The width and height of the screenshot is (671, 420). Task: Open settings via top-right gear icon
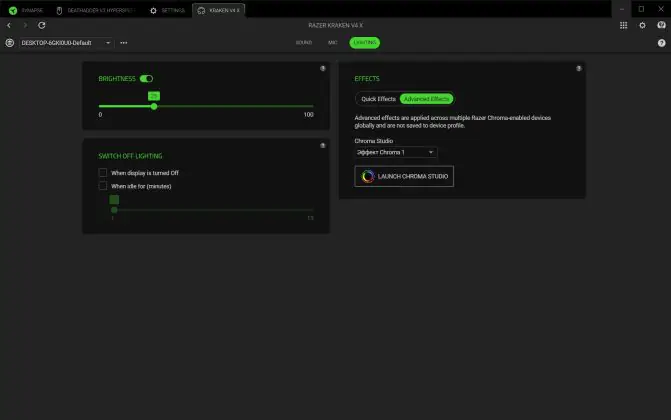[642, 25]
